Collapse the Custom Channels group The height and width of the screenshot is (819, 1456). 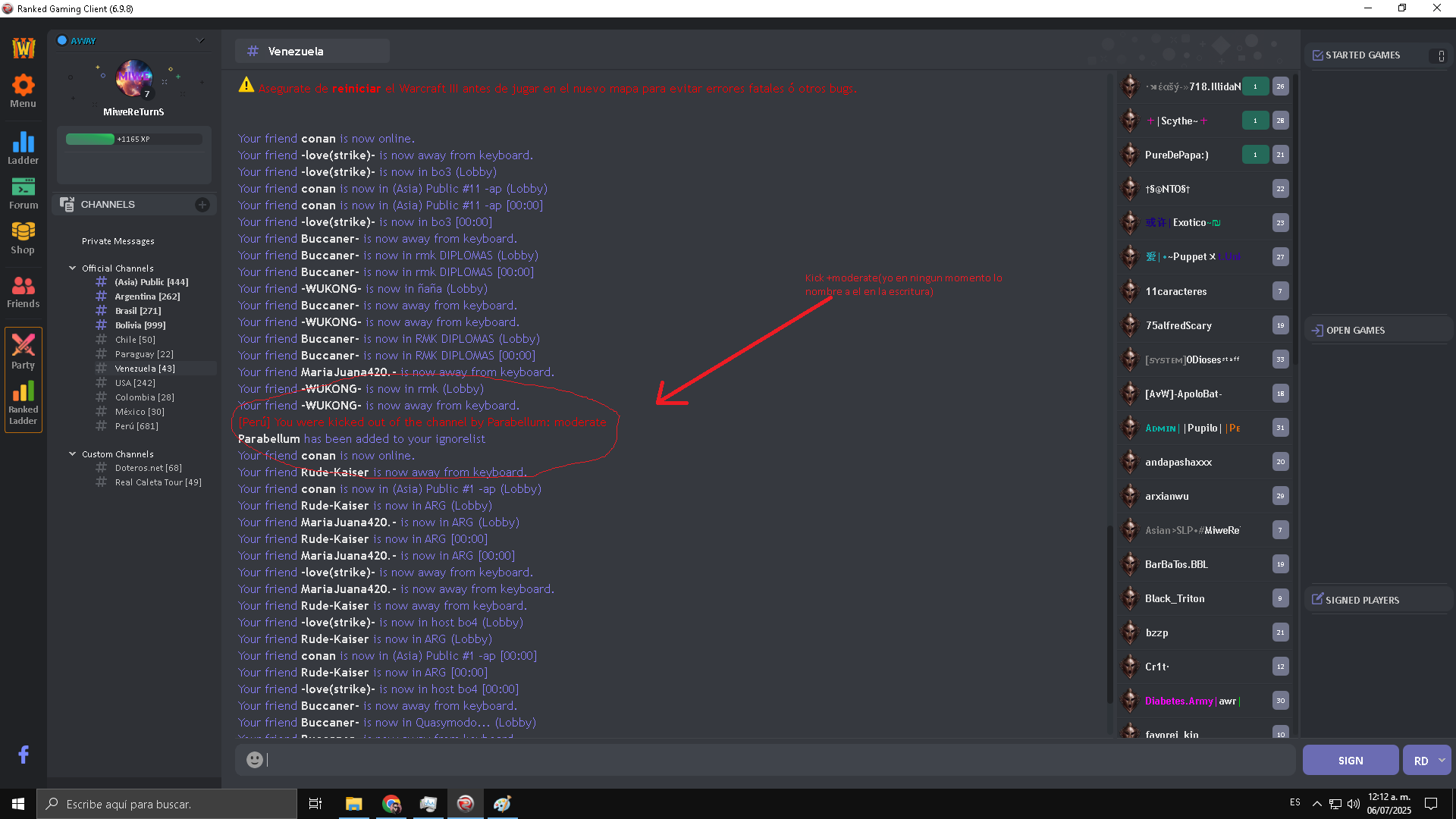tap(73, 453)
